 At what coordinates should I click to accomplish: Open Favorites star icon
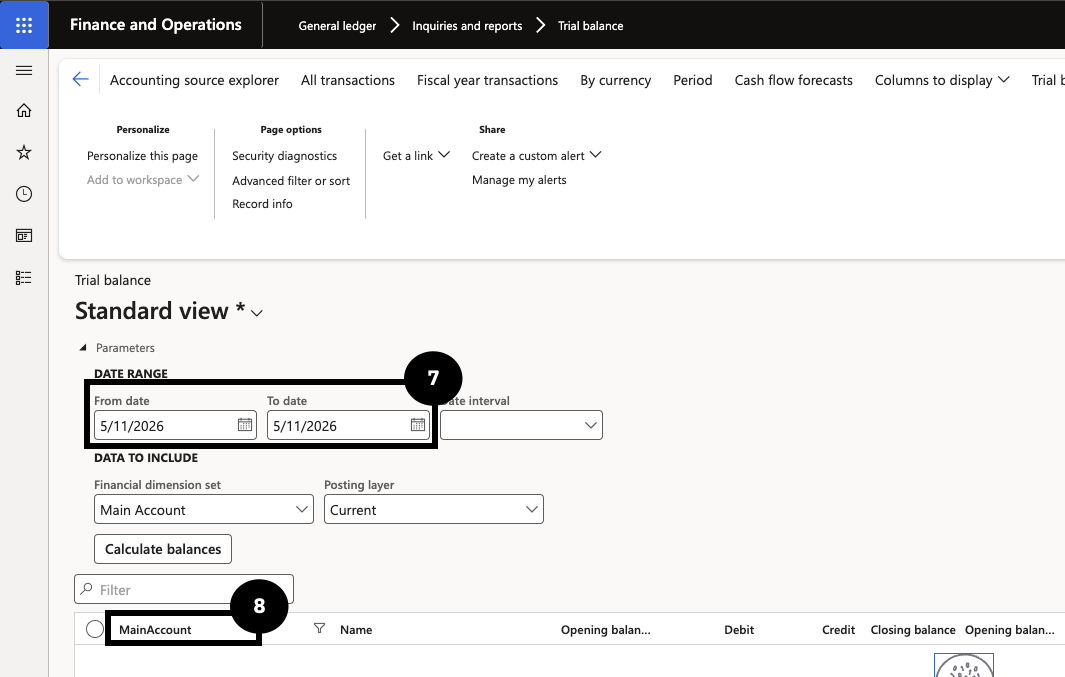[x=24, y=152]
